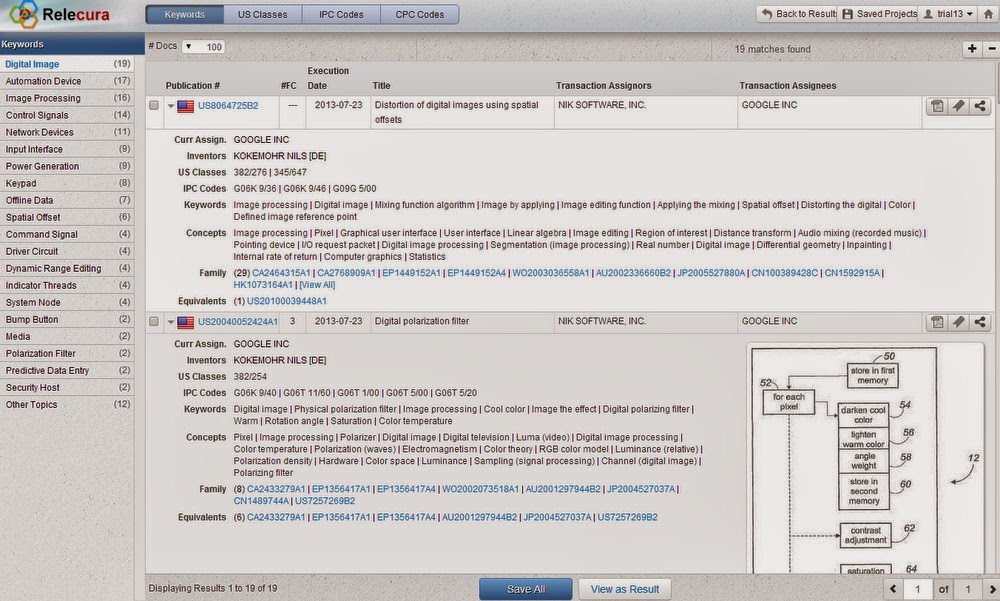The height and width of the screenshot is (601, 1000).
Task: Open family link WO2002073518A1
Action: (480, 489)
